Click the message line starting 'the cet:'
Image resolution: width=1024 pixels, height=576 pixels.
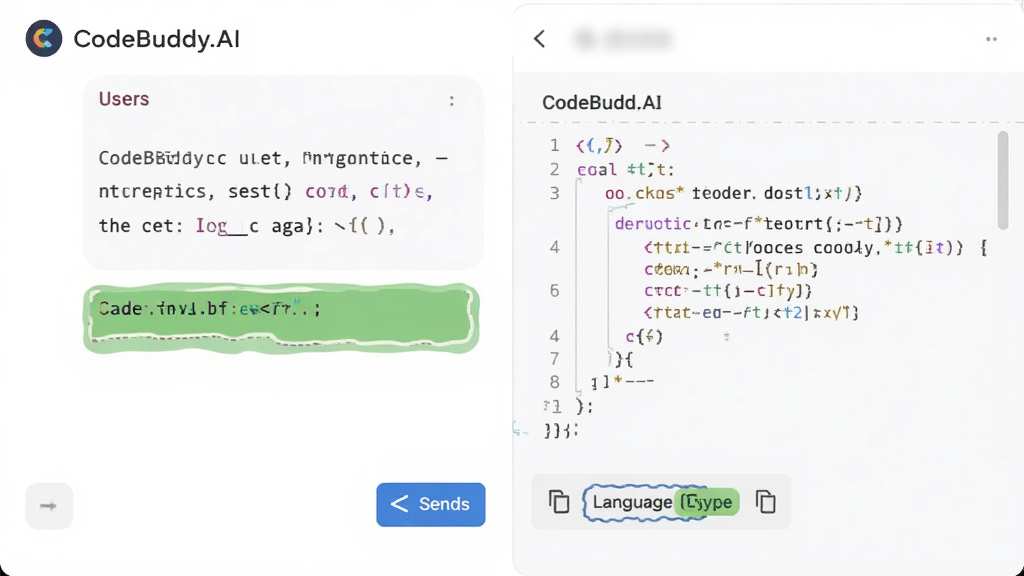click(x=247, y=226)
